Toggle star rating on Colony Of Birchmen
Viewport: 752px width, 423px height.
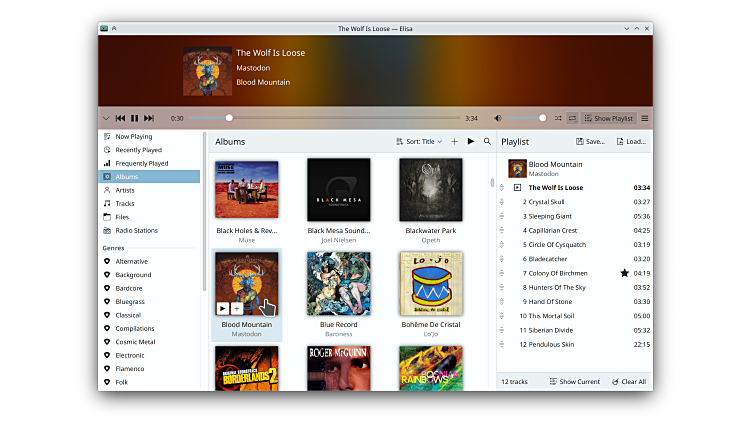pos(625,273)
